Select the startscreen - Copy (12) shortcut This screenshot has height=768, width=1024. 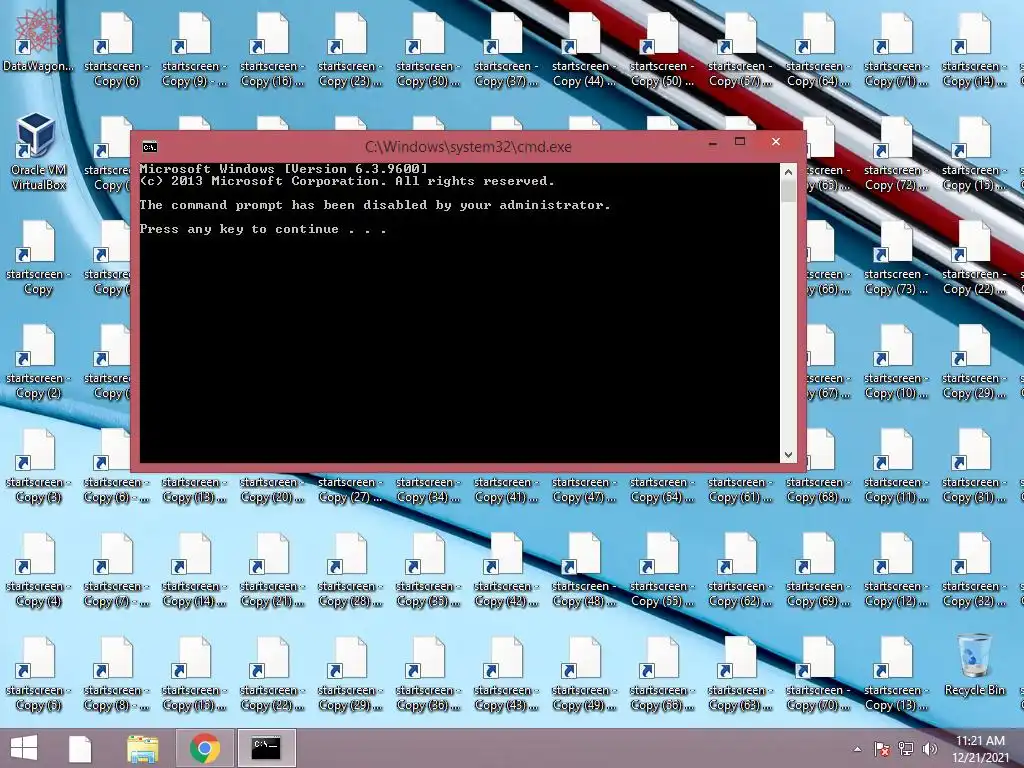pyautogui.click(x=896, y=569)
